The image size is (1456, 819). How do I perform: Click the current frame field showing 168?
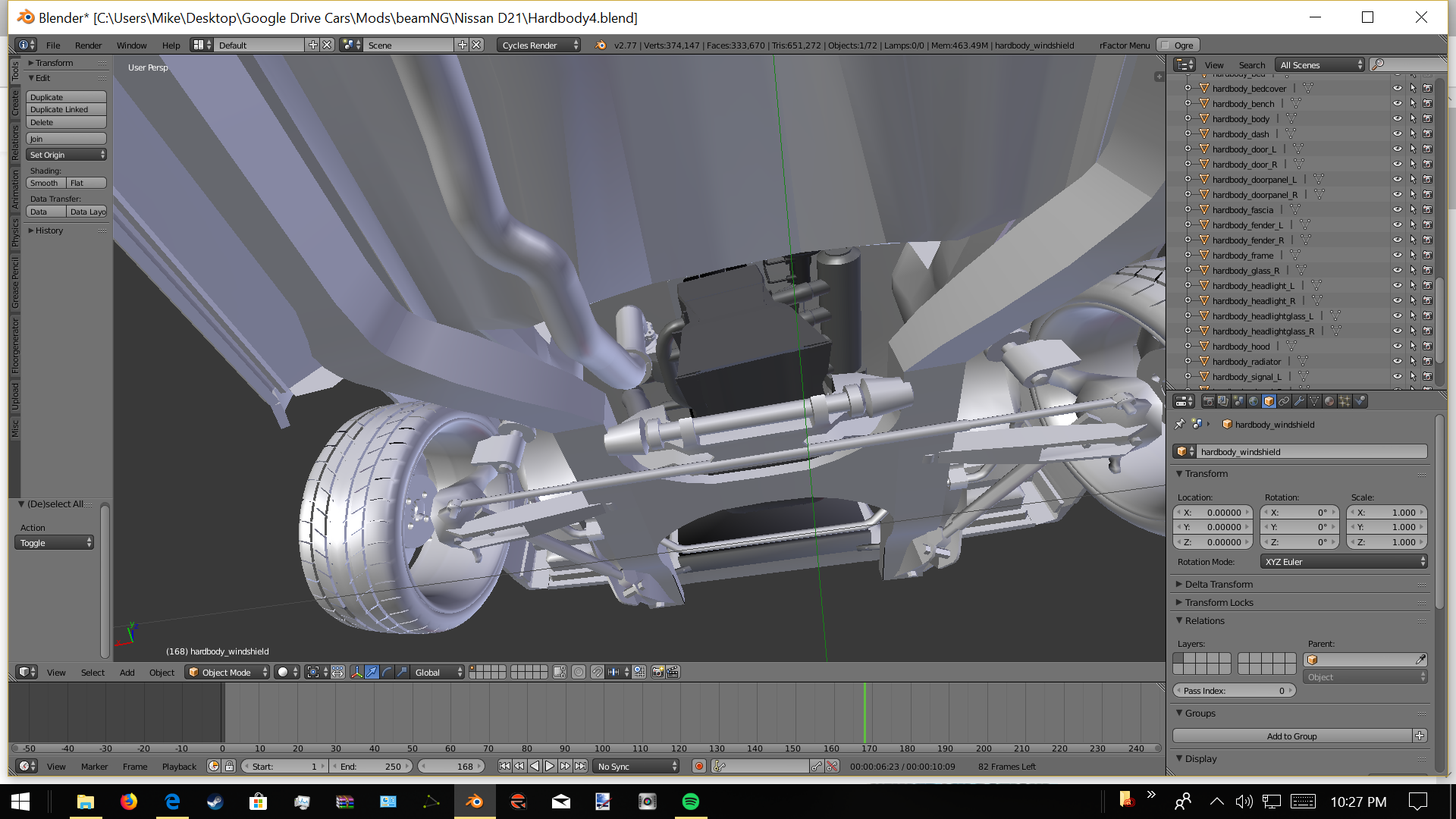click(452, 767)
